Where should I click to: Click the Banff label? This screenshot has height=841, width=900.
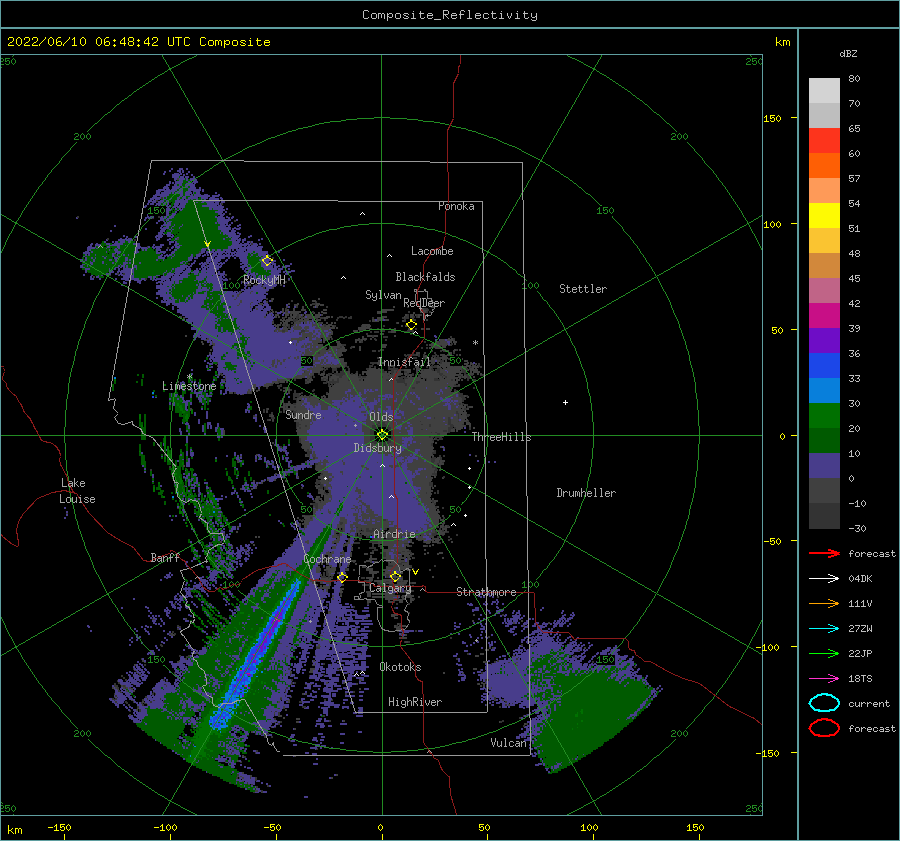[x=165, y=557]
